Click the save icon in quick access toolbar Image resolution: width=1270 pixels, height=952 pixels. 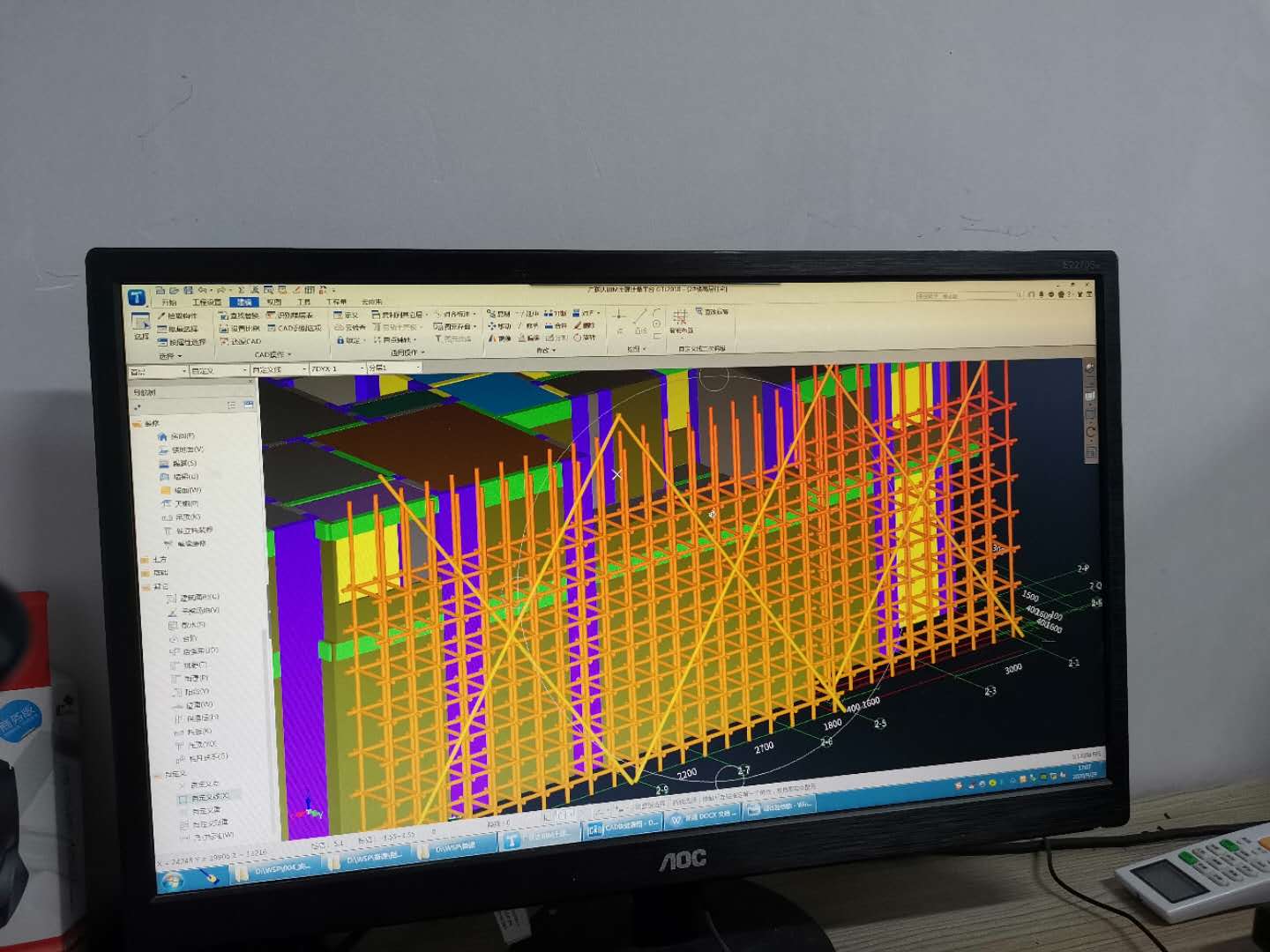(x=188, y=290)
